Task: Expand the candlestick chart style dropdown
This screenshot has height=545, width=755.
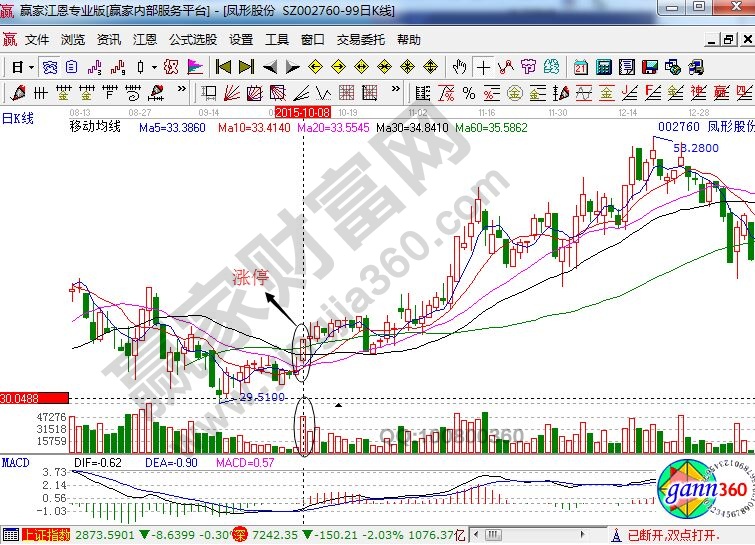Action: point(153,67)
